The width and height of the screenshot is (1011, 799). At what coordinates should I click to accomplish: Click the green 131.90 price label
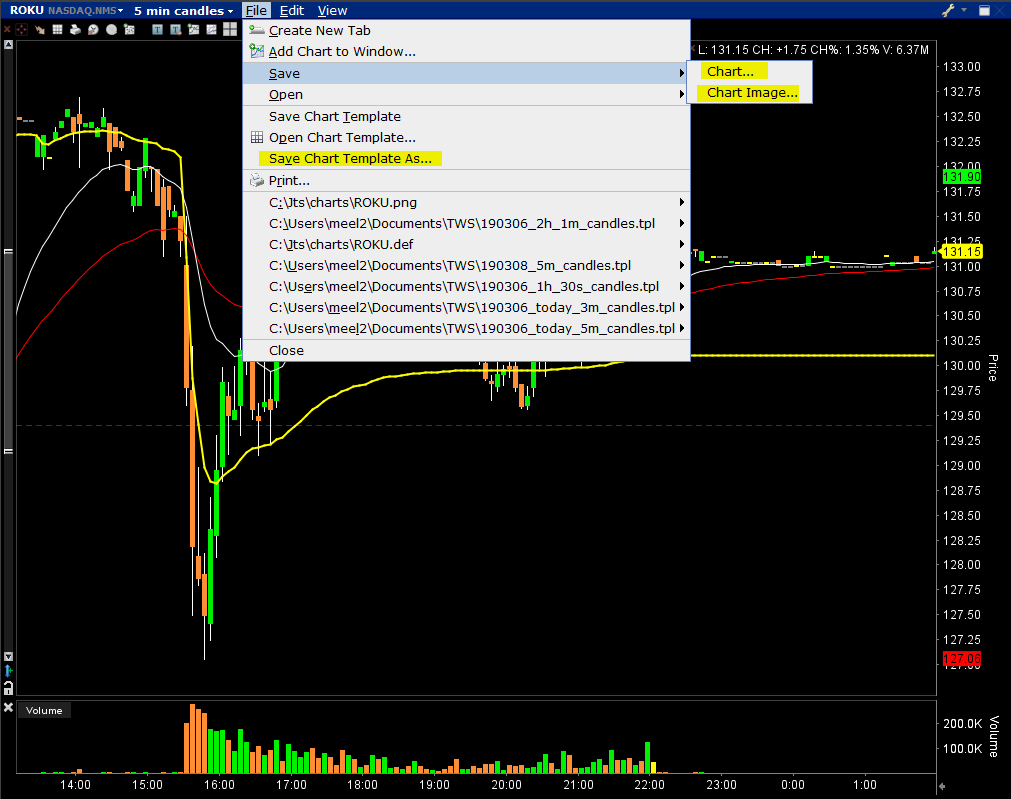click(x=961, y=177)
